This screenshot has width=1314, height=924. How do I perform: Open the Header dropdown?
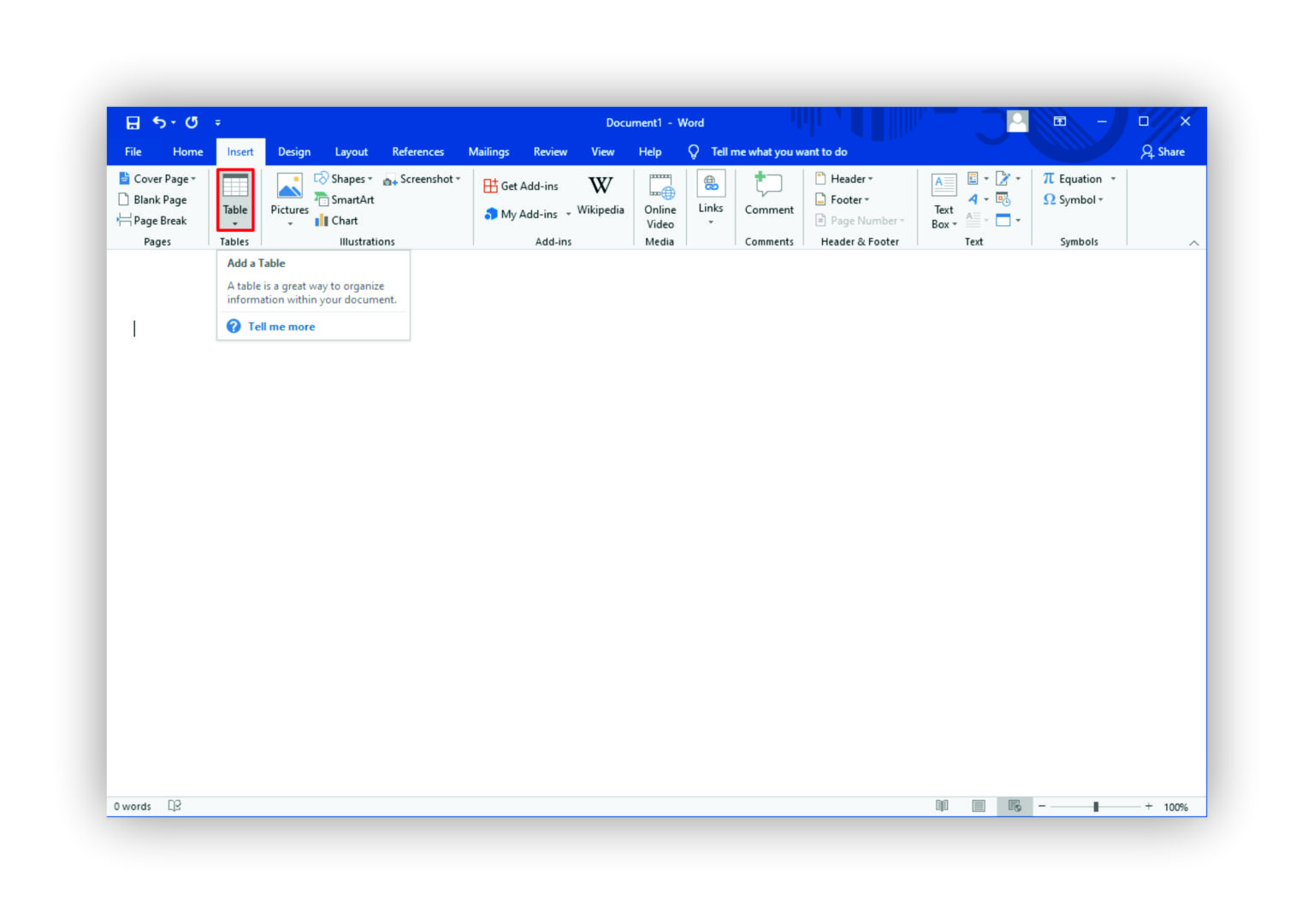[846, 178]
